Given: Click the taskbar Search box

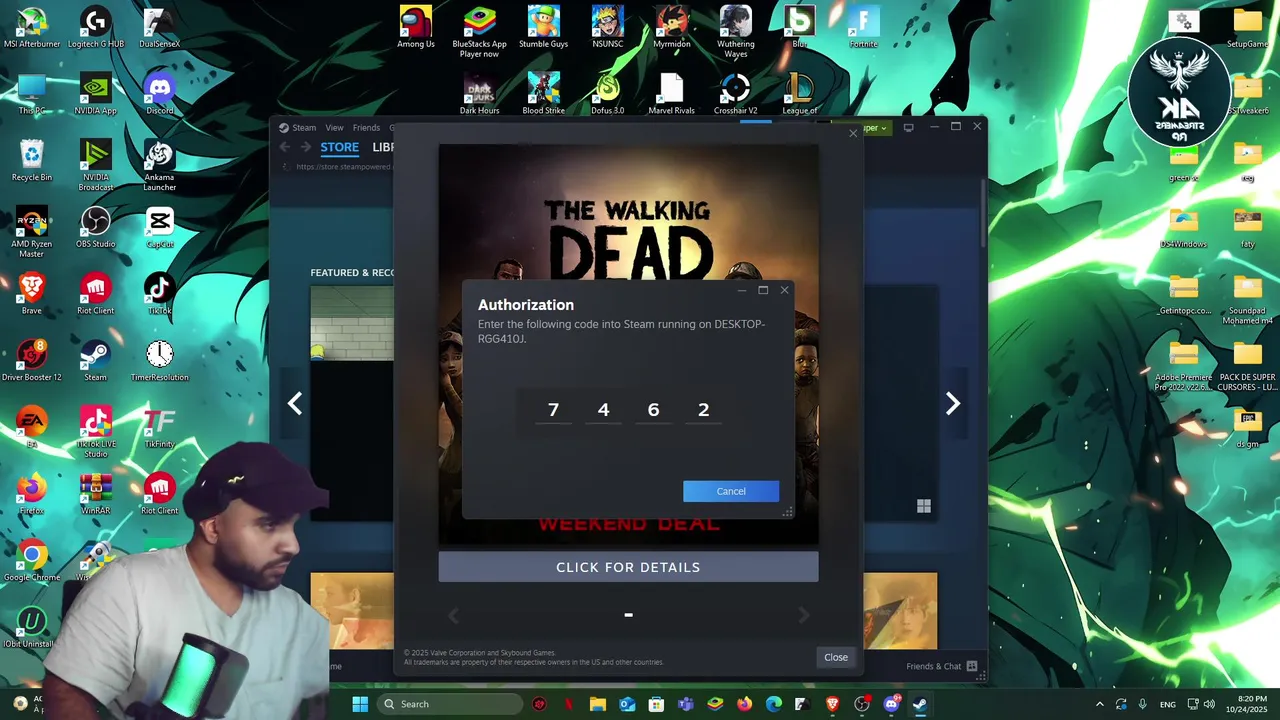Looking at the screenshot, I should pyautogui.click(x=451, y=704).
